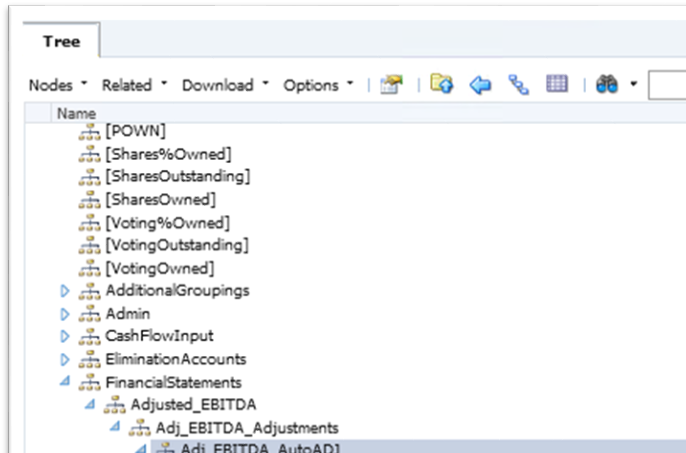Viewport: 686px width, 453px height.
Task: Open the Download menu
Action: pos(225,85)
